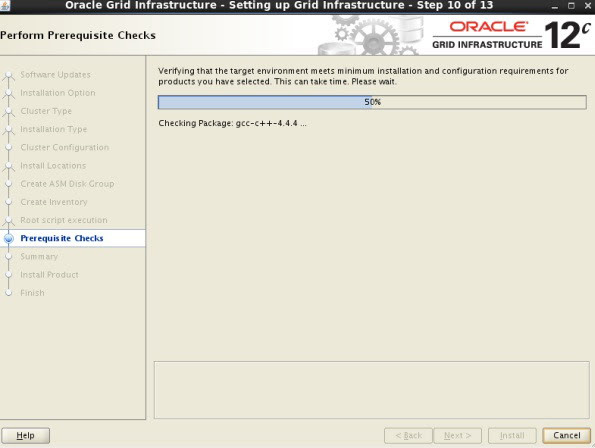
Task: Click the 'Verifying that the target environment' message
Action: (363, 76)
